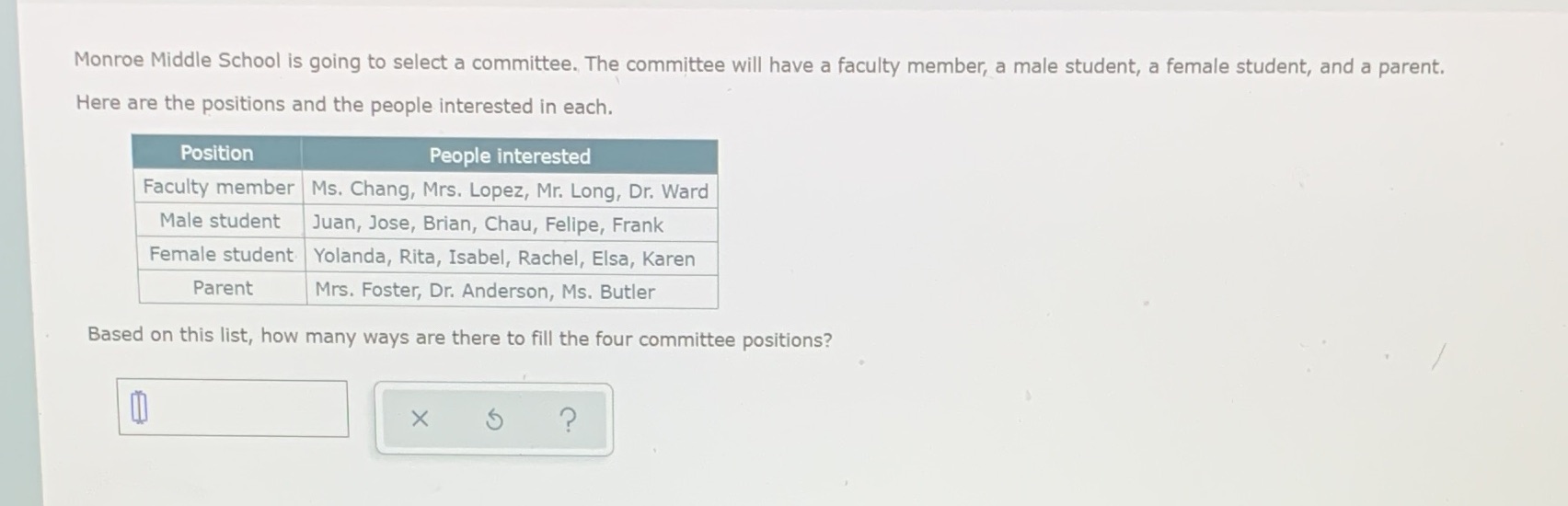This screenshot has height=506, width=1568.
Task: Select the Parent row label
Action: pos(222,289)
